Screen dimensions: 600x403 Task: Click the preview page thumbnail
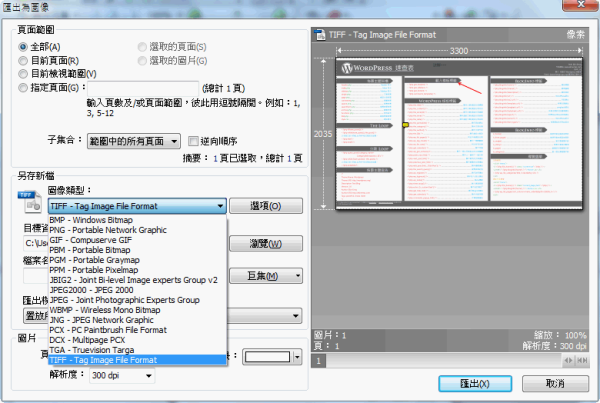click(459, 133)
